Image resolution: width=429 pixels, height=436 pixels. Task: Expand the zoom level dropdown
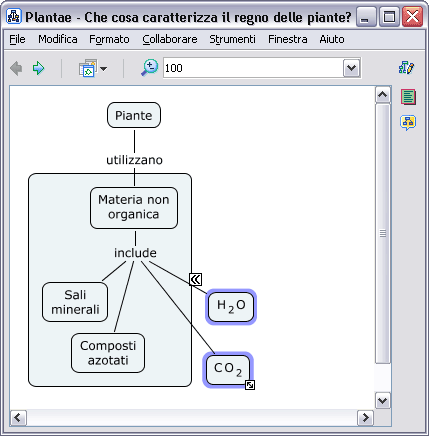pyautogui.click(x=351, y=68)
